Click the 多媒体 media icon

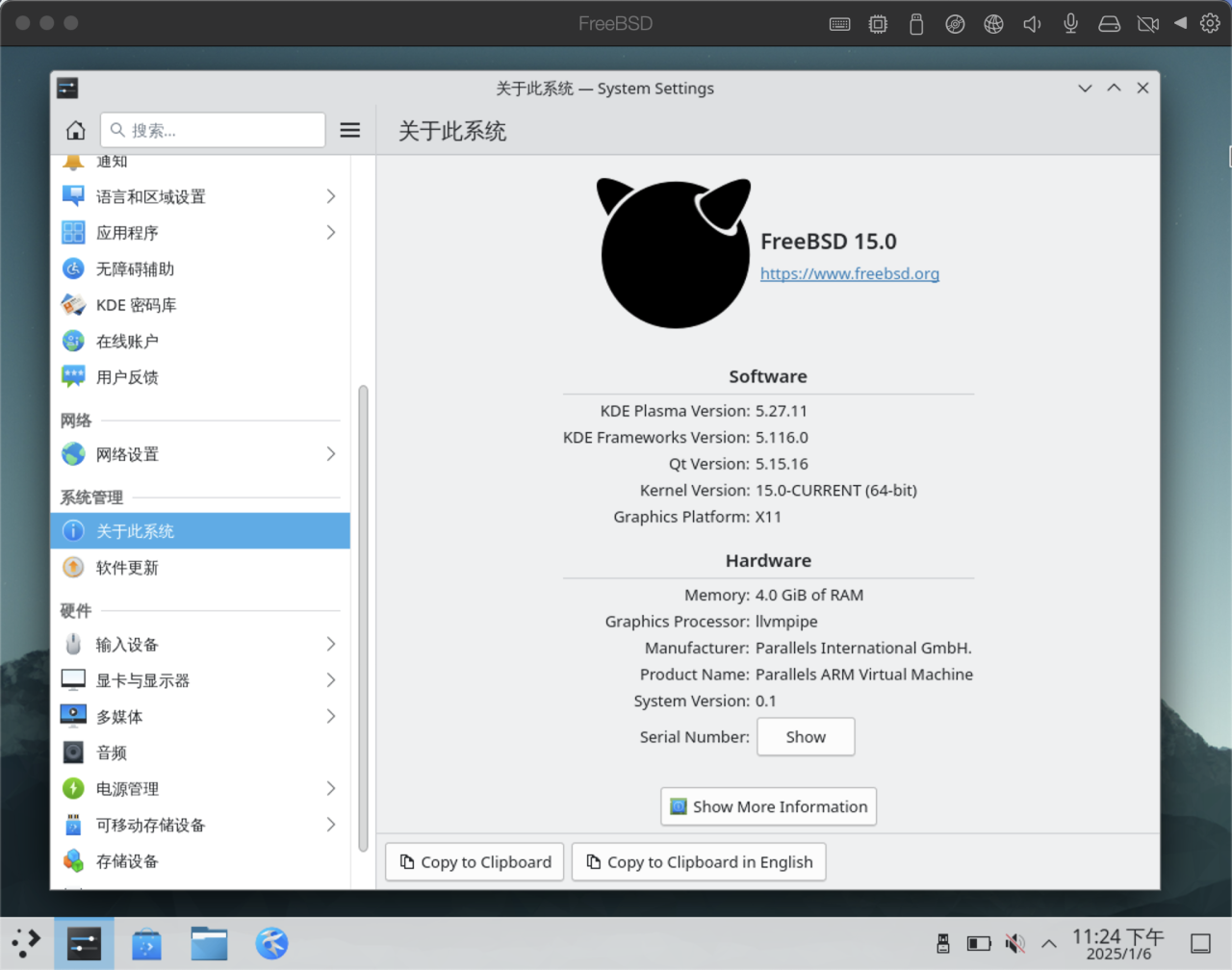73,717
